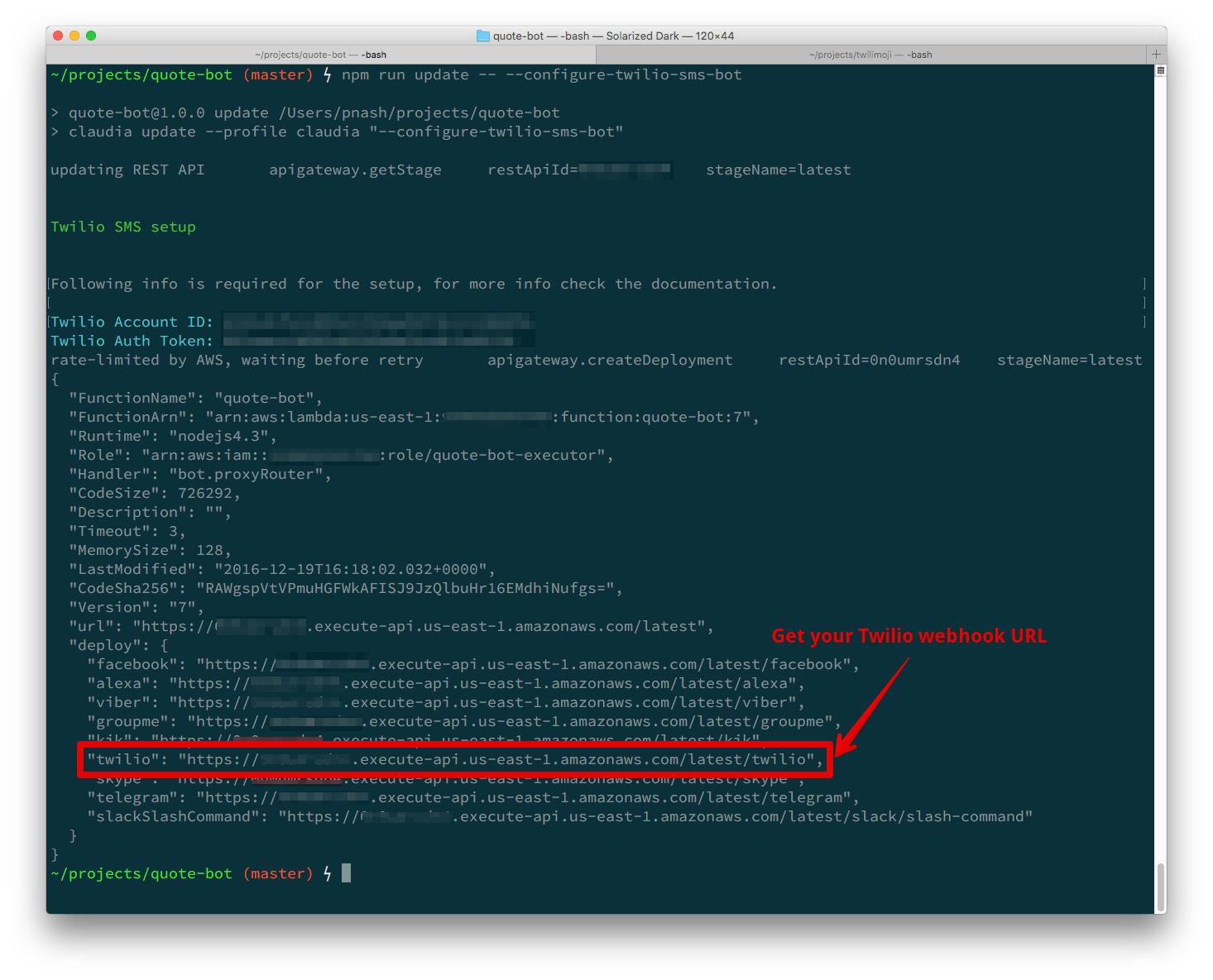Click the "MemorySize": 128 line
The width and height of the screenshot is (1213, 980).
[x=151, y=550]
